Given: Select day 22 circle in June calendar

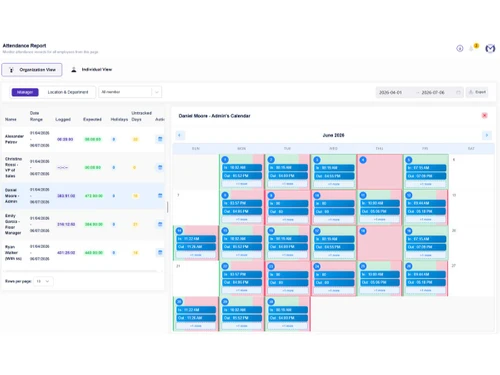Looking at the screenshot, I should click(x=225, y=266).
